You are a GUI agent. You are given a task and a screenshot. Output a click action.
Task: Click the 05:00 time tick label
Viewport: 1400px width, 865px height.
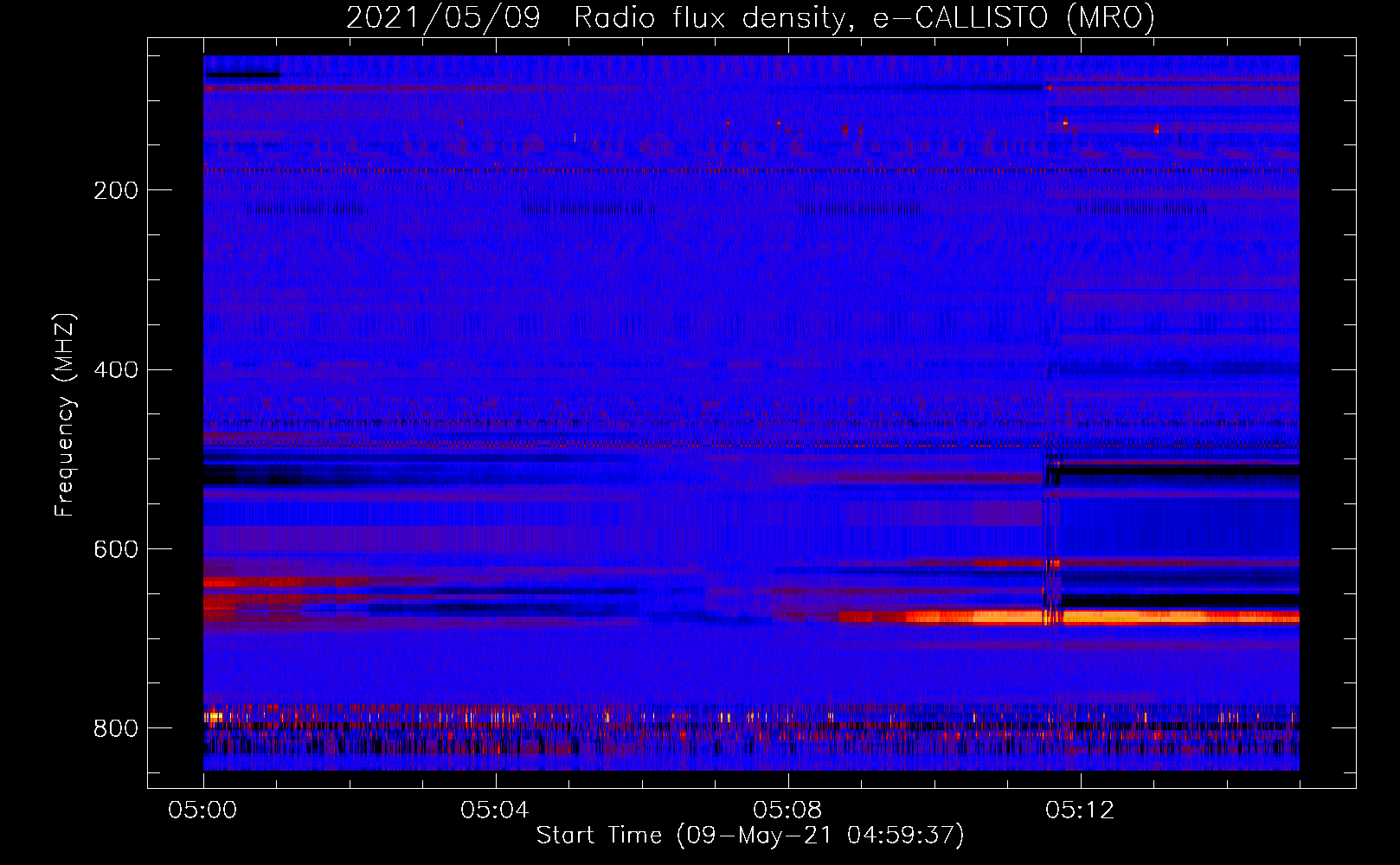tap(202, 811)
